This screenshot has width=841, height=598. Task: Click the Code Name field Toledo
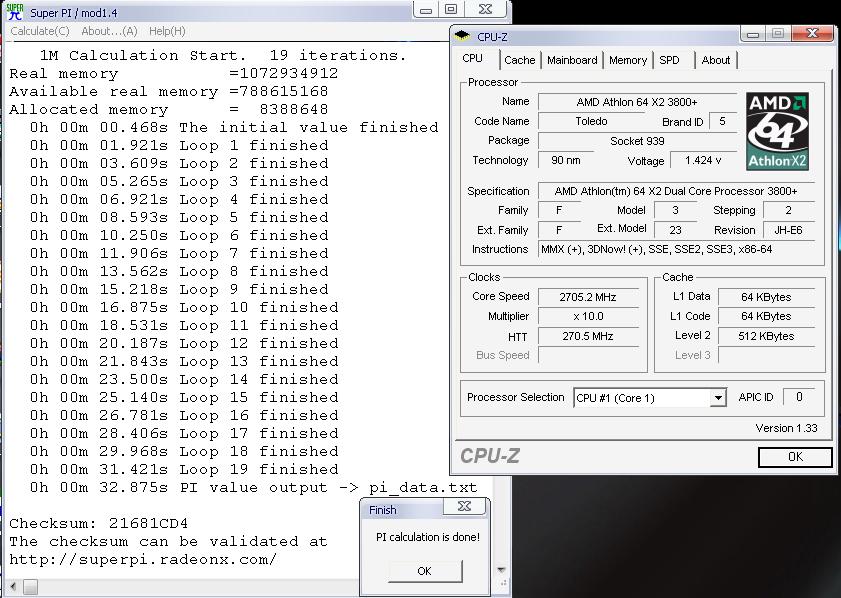(x=591, y=121)
